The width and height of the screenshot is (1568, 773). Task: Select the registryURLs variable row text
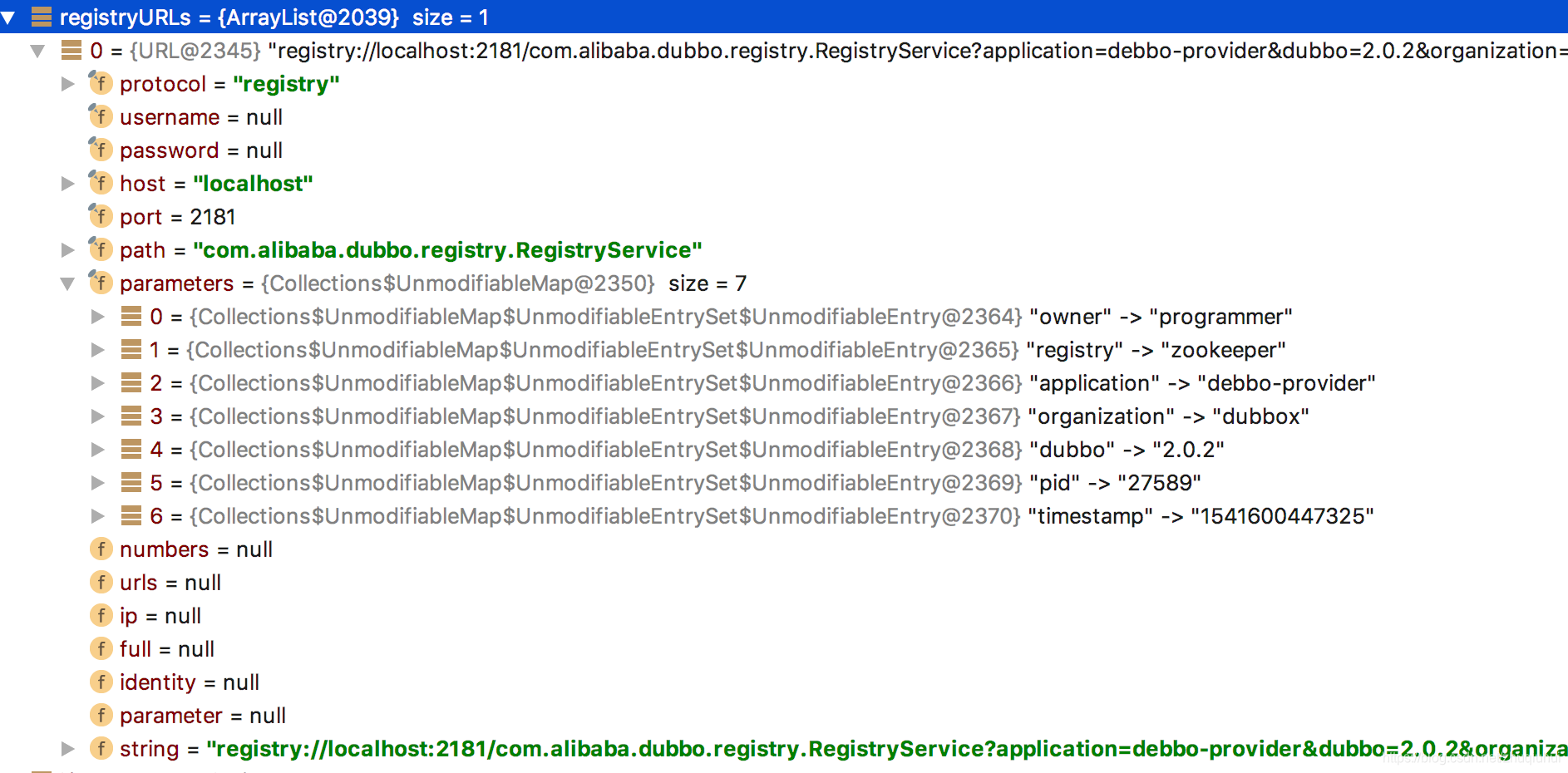click(x=274, y=17)
